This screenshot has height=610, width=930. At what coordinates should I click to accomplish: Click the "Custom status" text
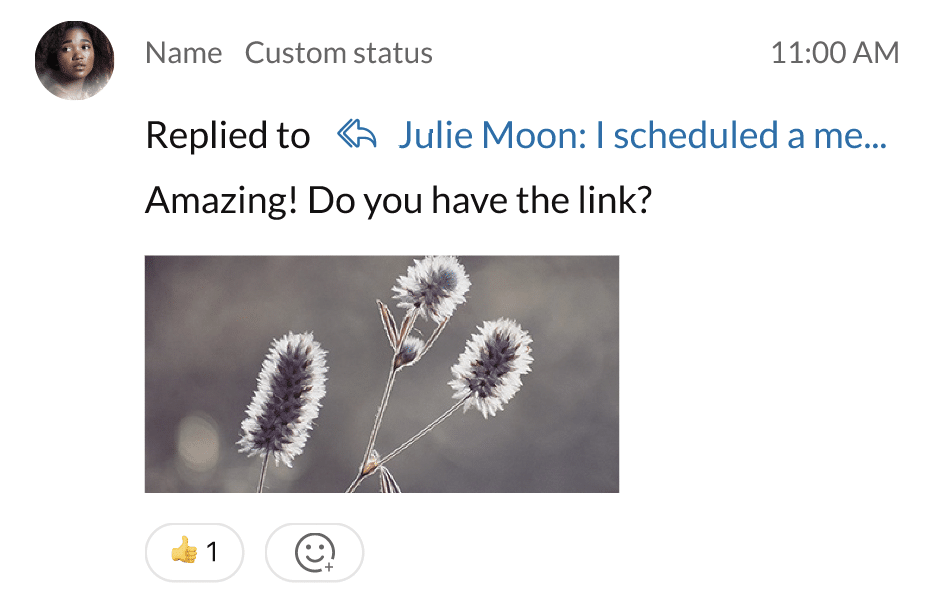coord(338,53)
